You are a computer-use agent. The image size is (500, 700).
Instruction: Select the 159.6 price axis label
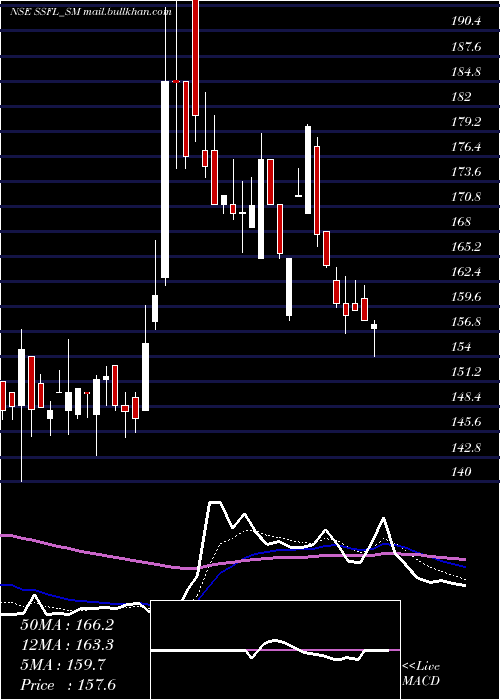(x=466, y=296)
